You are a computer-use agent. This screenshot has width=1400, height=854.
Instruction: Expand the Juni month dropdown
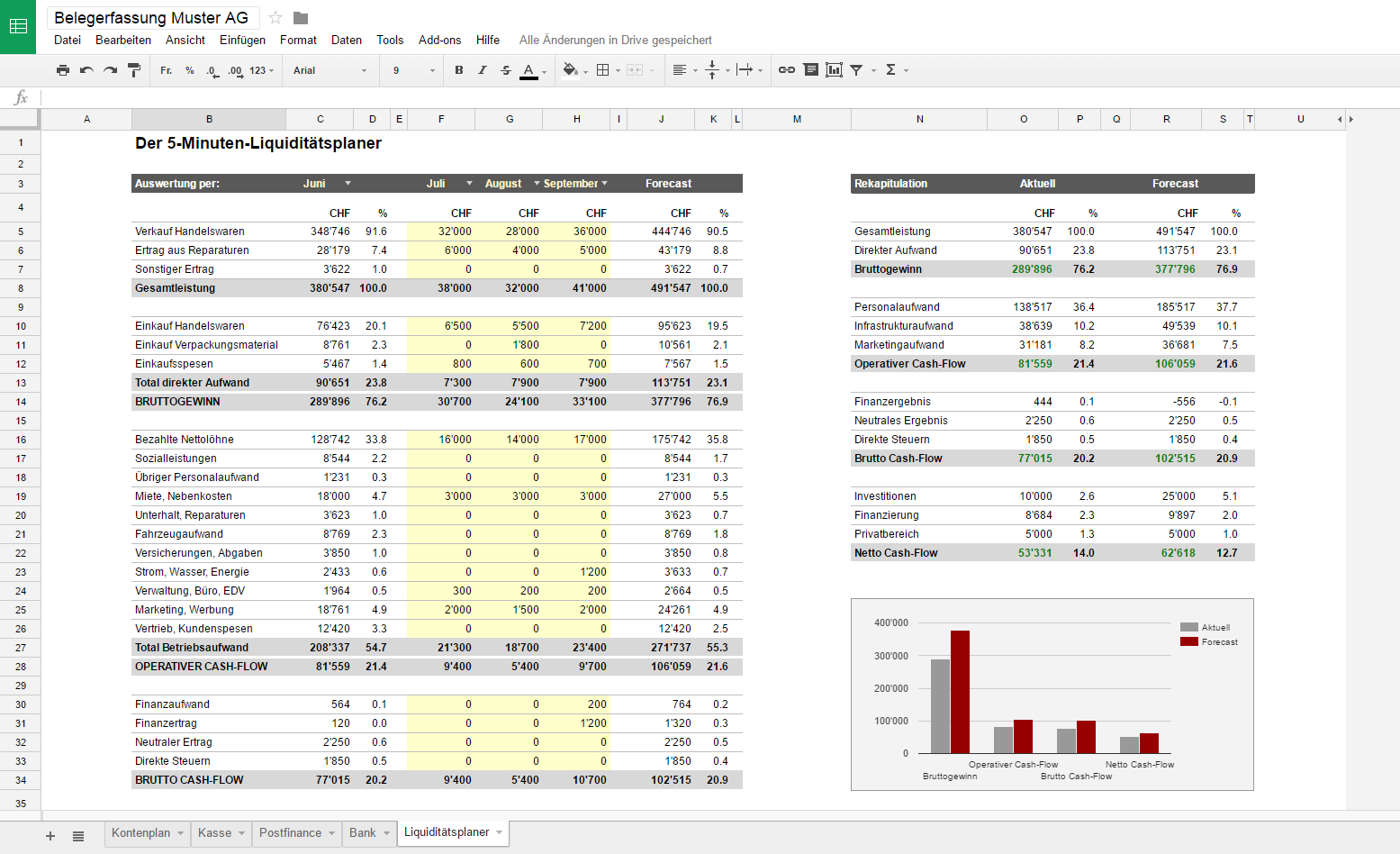(348, 184)
